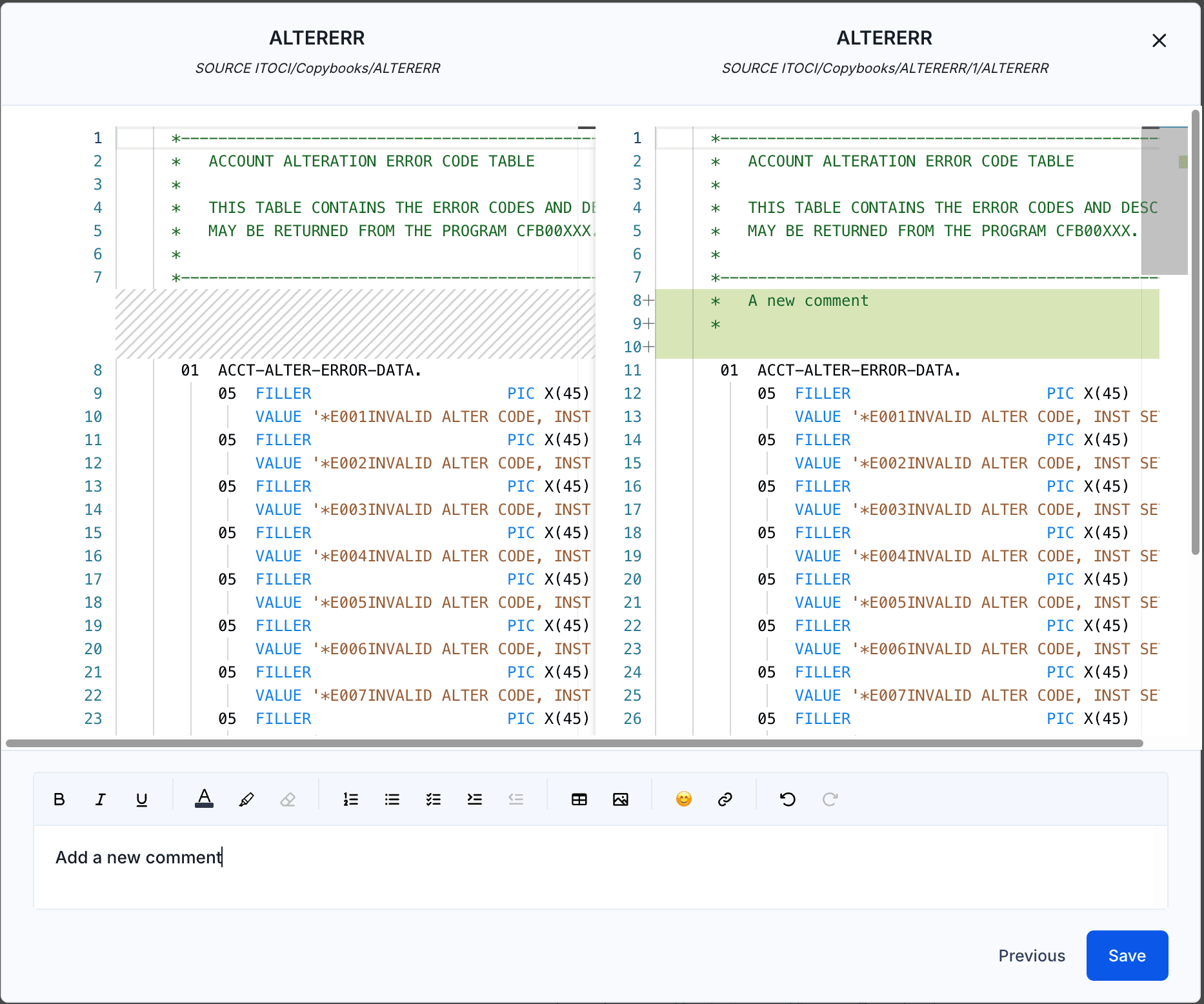
Task: Insert a numbered list
Action: coord(350,799)
